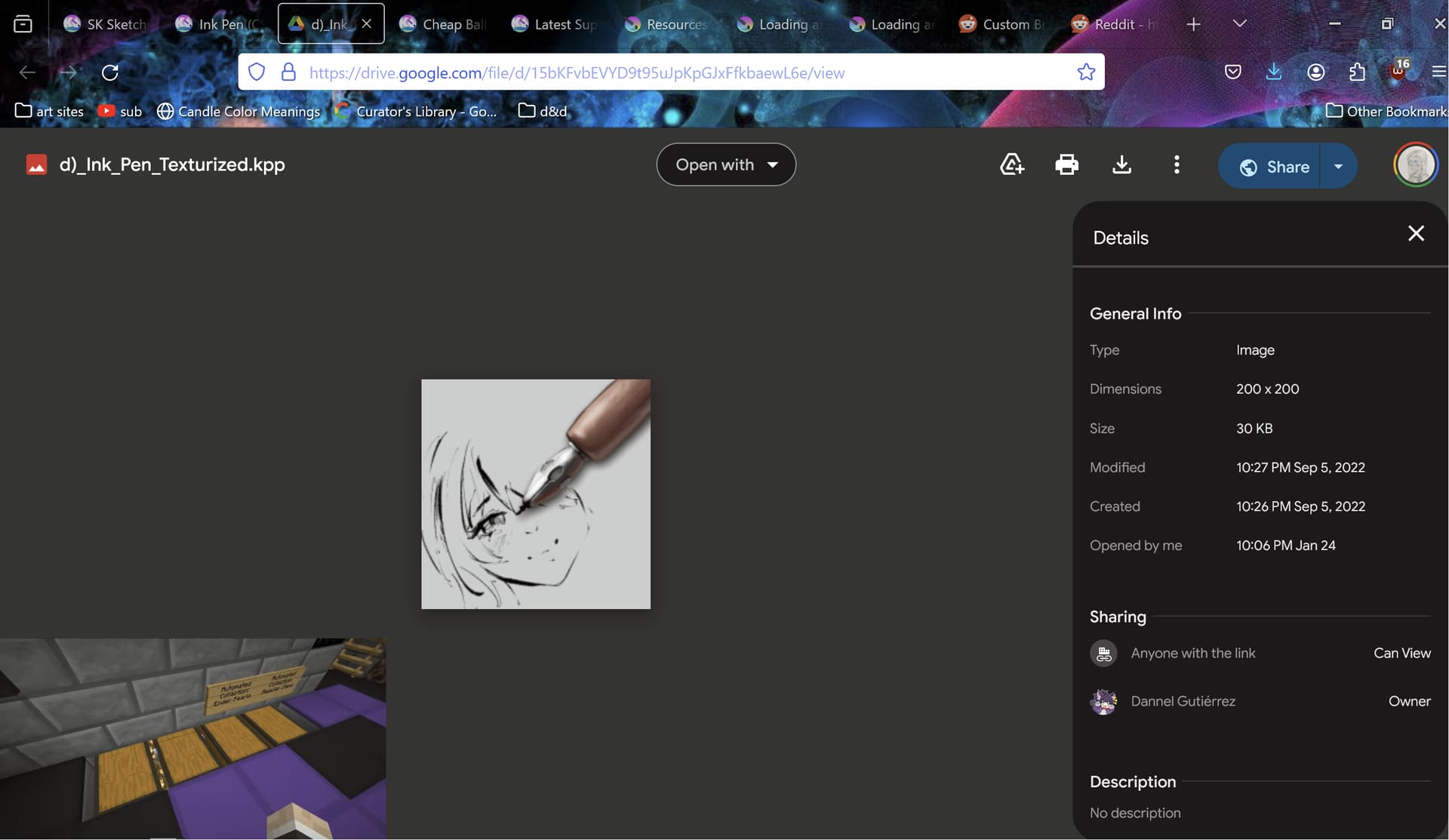1449x840 pixels.
Task: Click the Add shortcut to Drive icon
Action: pos(1011,165)
